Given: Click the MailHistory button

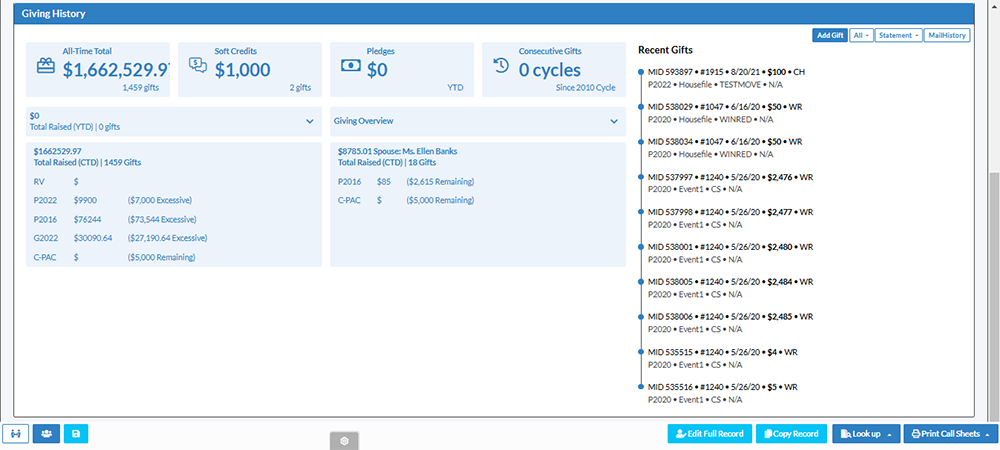Looking at the screenshot, I should (947, 36).
